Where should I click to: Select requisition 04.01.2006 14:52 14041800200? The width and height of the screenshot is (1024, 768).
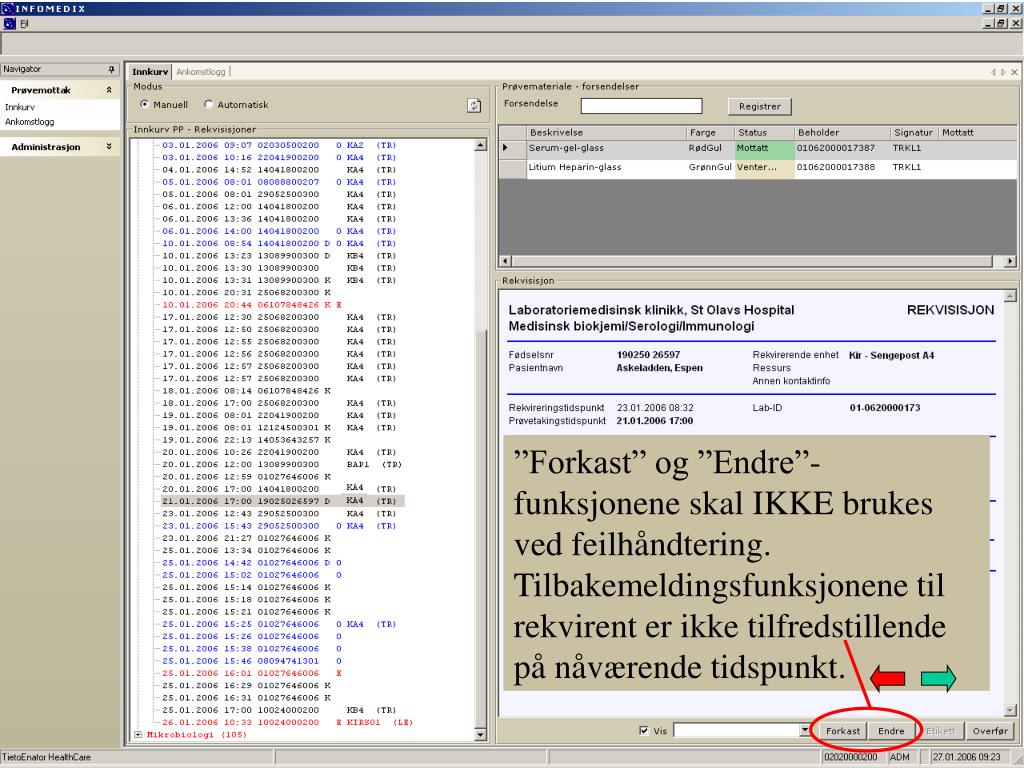279,170
